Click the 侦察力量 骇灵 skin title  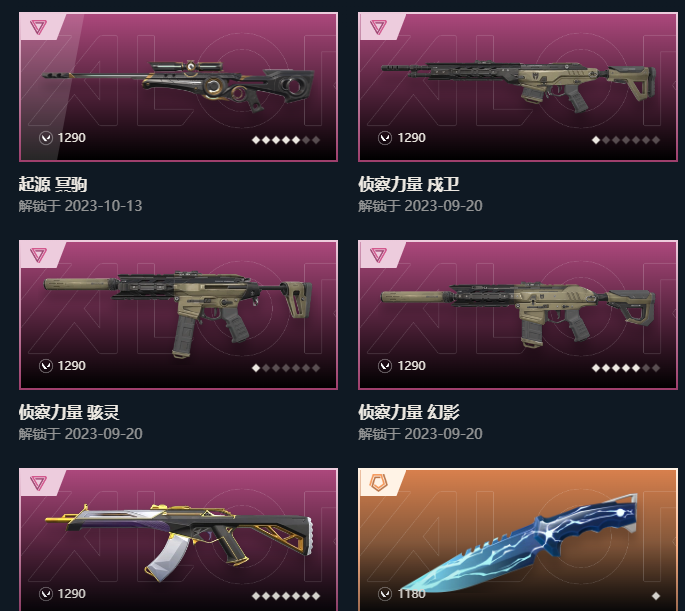coord(69,412)
